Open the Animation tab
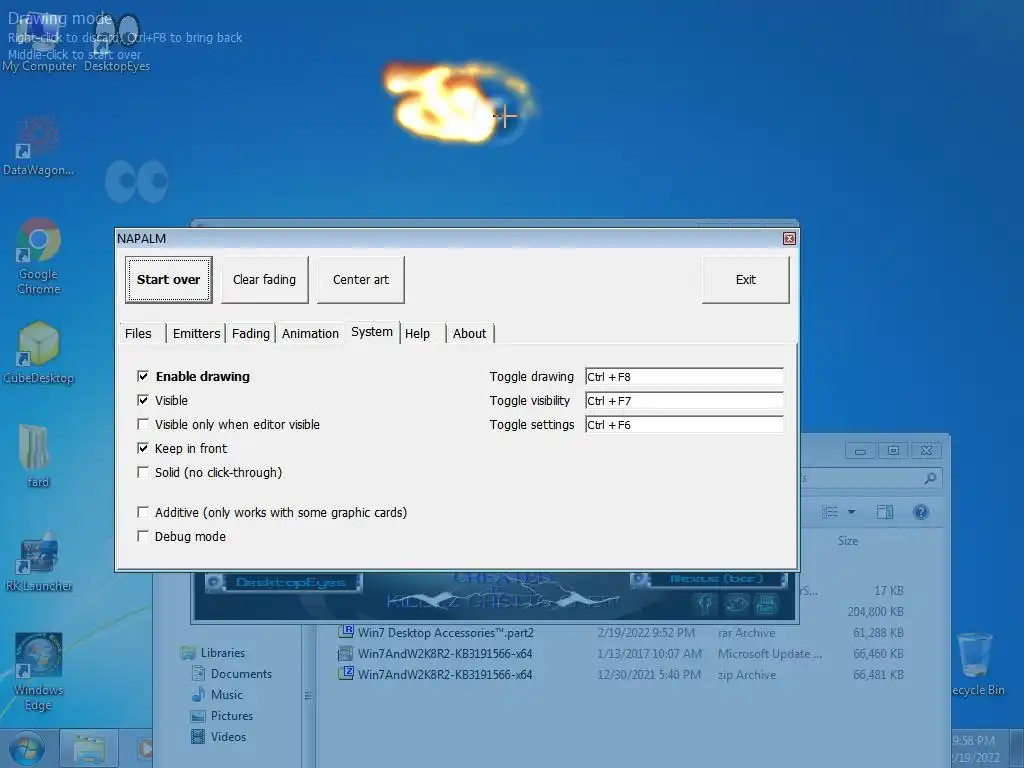Viewport: 1024px width, 768px height. pos(310,334)
